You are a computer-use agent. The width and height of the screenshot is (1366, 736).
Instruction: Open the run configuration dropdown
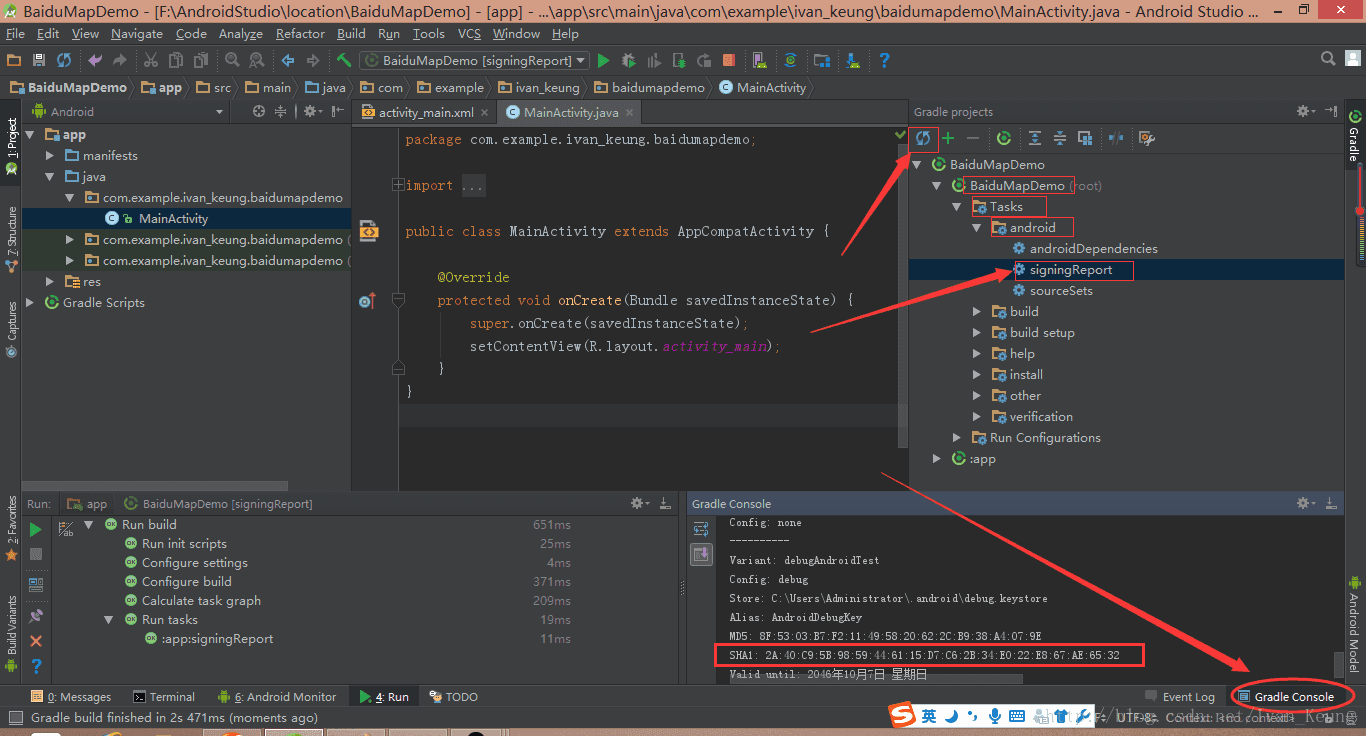click(474, 61)
